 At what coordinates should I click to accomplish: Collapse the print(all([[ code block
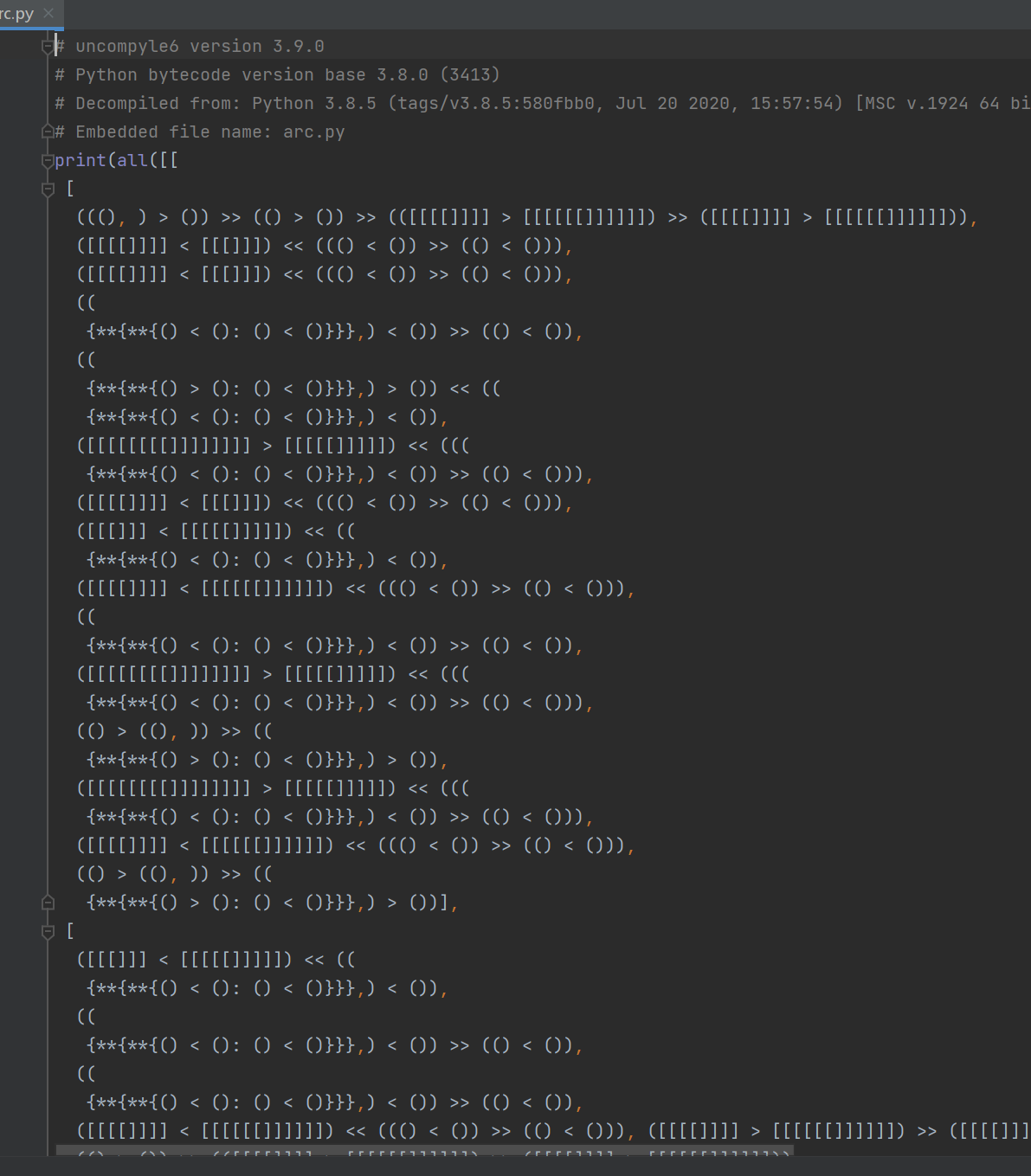pyautogui.click(x=48, y=161)
